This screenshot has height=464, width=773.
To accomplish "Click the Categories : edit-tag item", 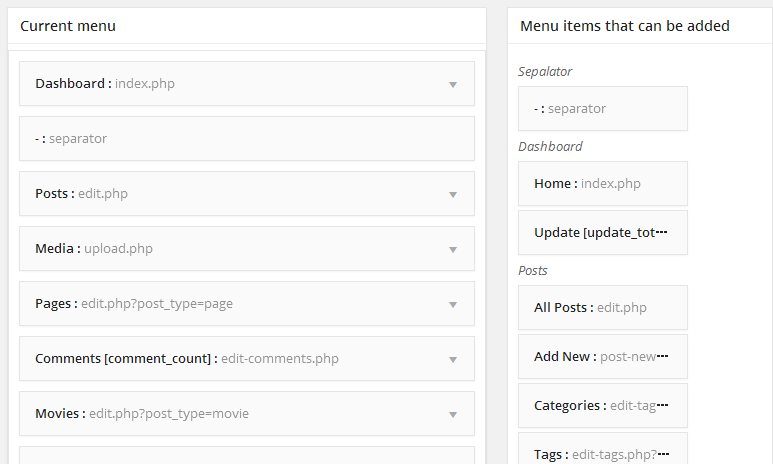I will [x=602, y=406].
